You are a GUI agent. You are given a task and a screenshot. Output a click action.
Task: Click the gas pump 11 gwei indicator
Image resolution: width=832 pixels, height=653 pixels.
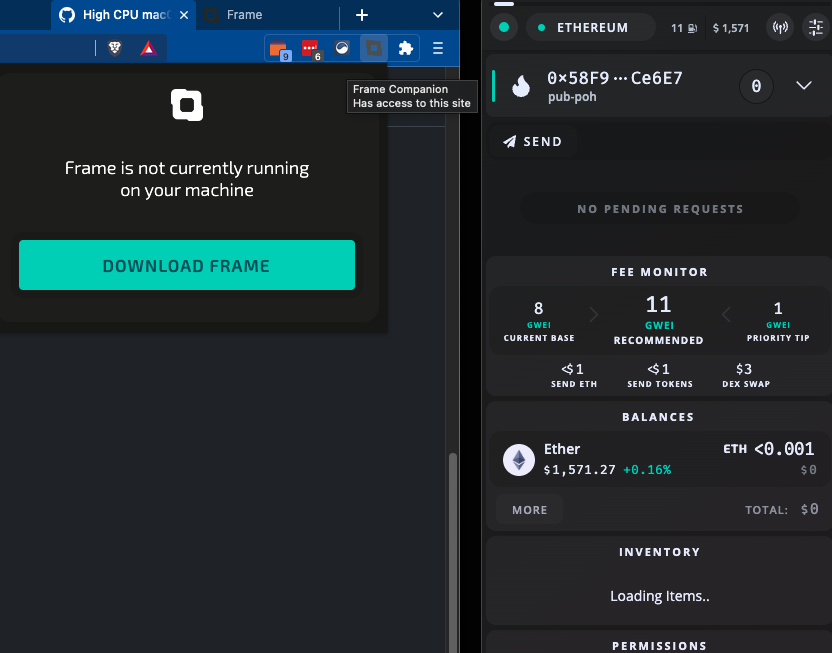(x=683, y=28)
